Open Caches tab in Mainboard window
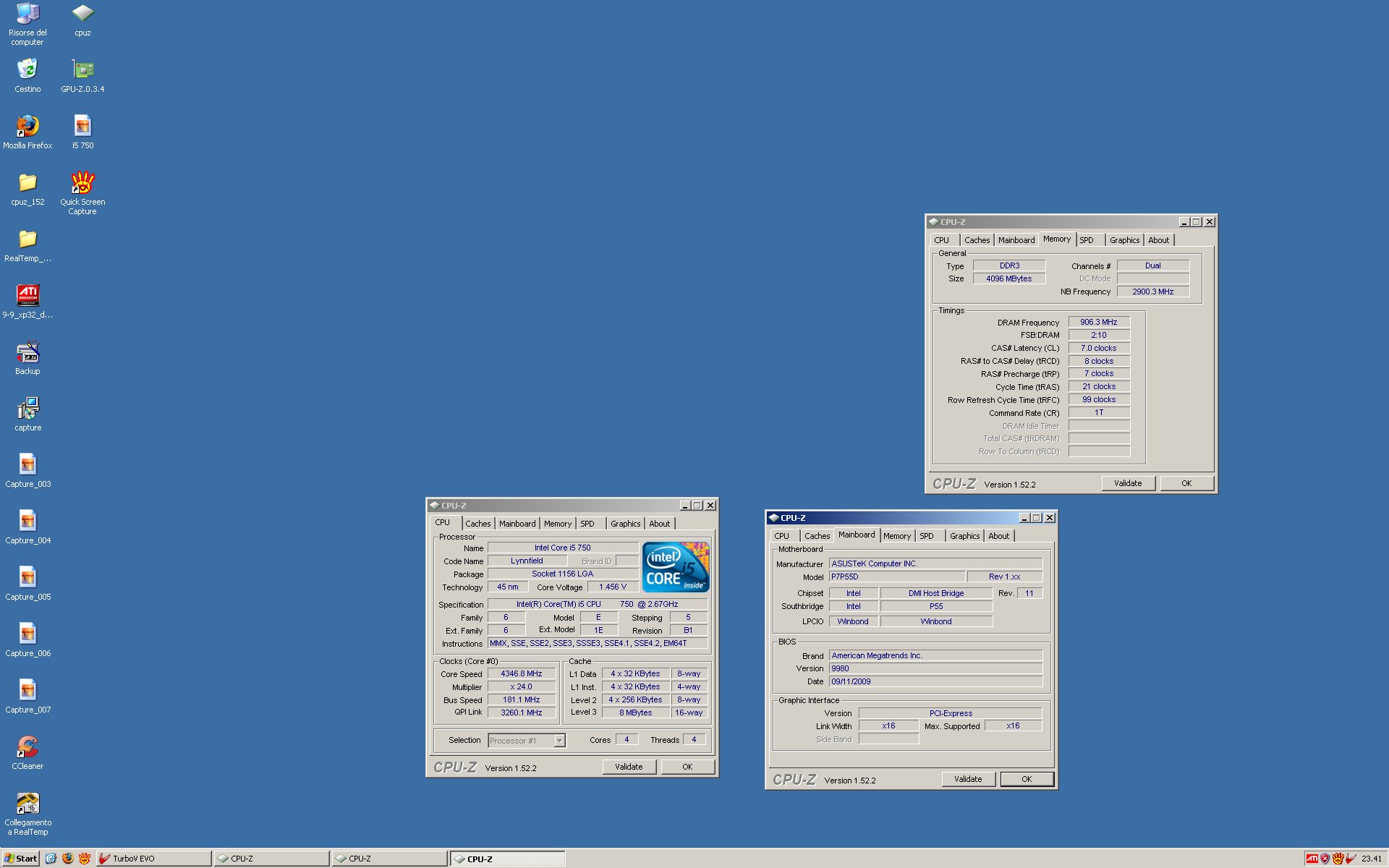1389x868 pixels. point(817,536)
